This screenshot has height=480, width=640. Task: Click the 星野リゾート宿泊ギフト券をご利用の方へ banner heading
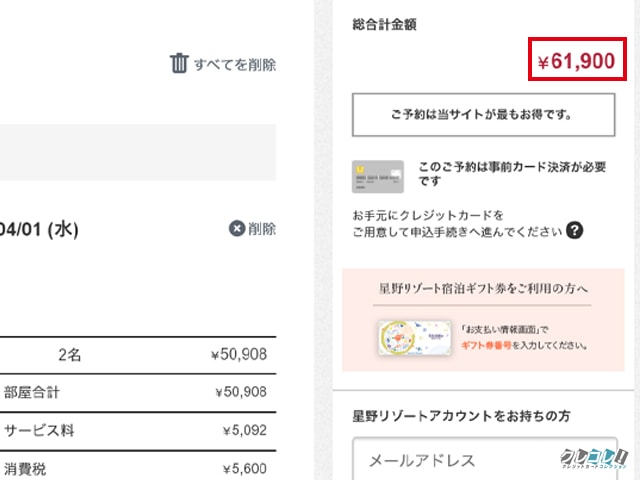point(481,289)
